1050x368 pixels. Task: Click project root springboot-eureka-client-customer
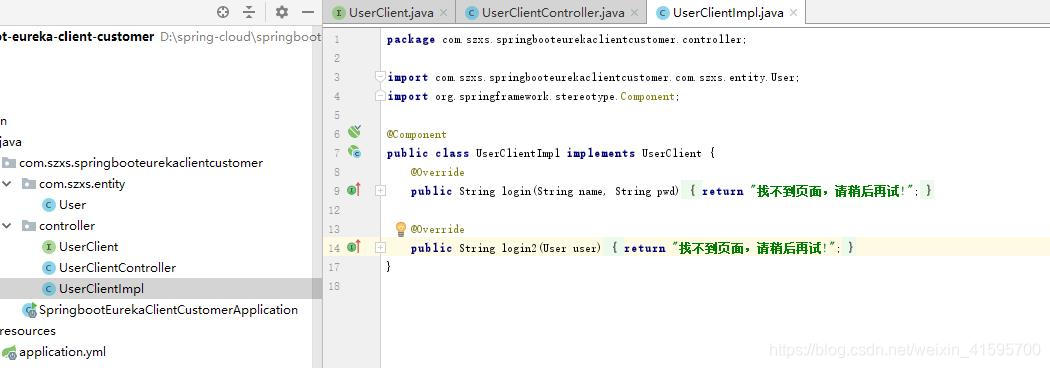(x=77, y=36)
